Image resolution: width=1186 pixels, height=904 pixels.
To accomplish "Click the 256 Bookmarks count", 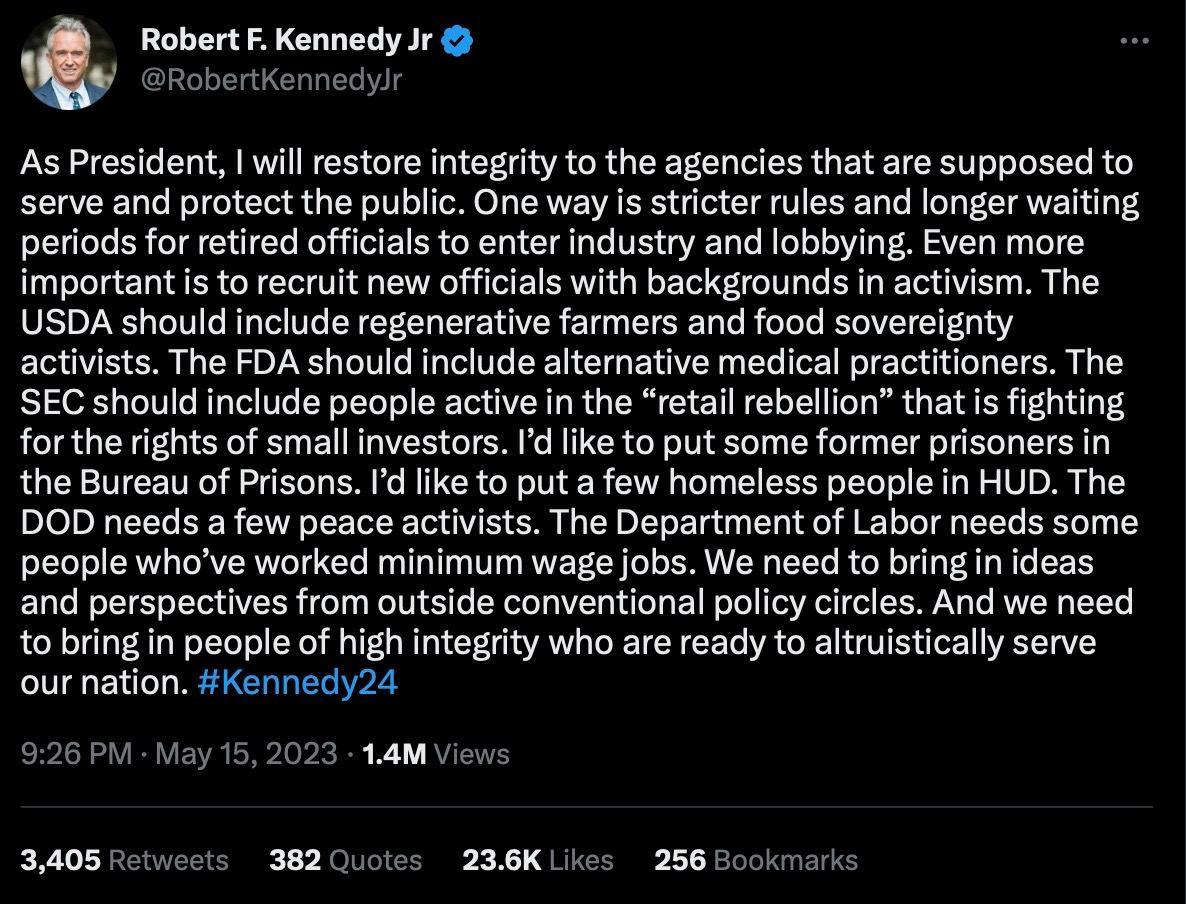I will 755,860.
